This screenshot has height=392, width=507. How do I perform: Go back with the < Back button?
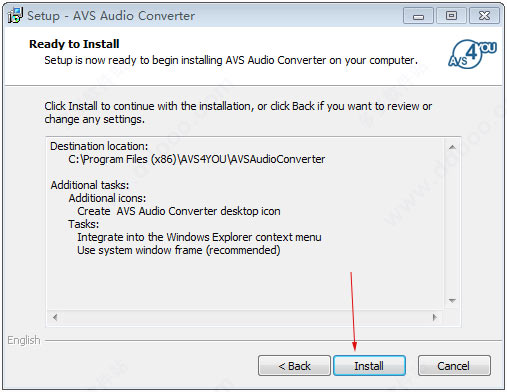point(294,365)
